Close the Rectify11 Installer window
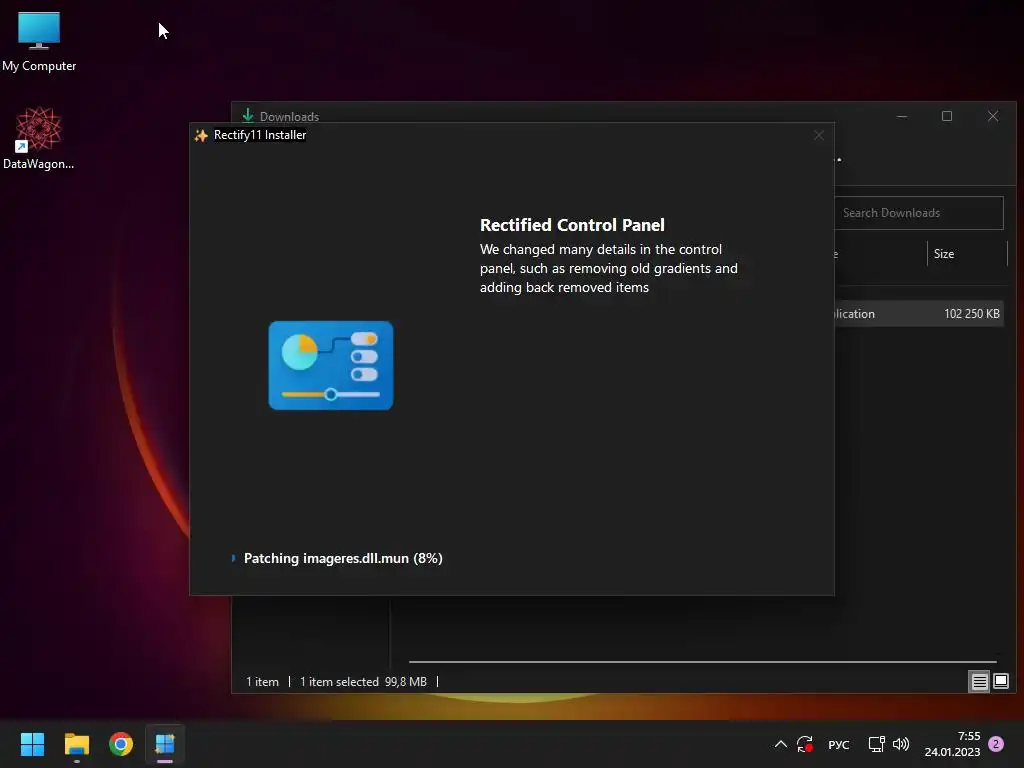Screen dimensions: 1024x768 pos(819,135)
